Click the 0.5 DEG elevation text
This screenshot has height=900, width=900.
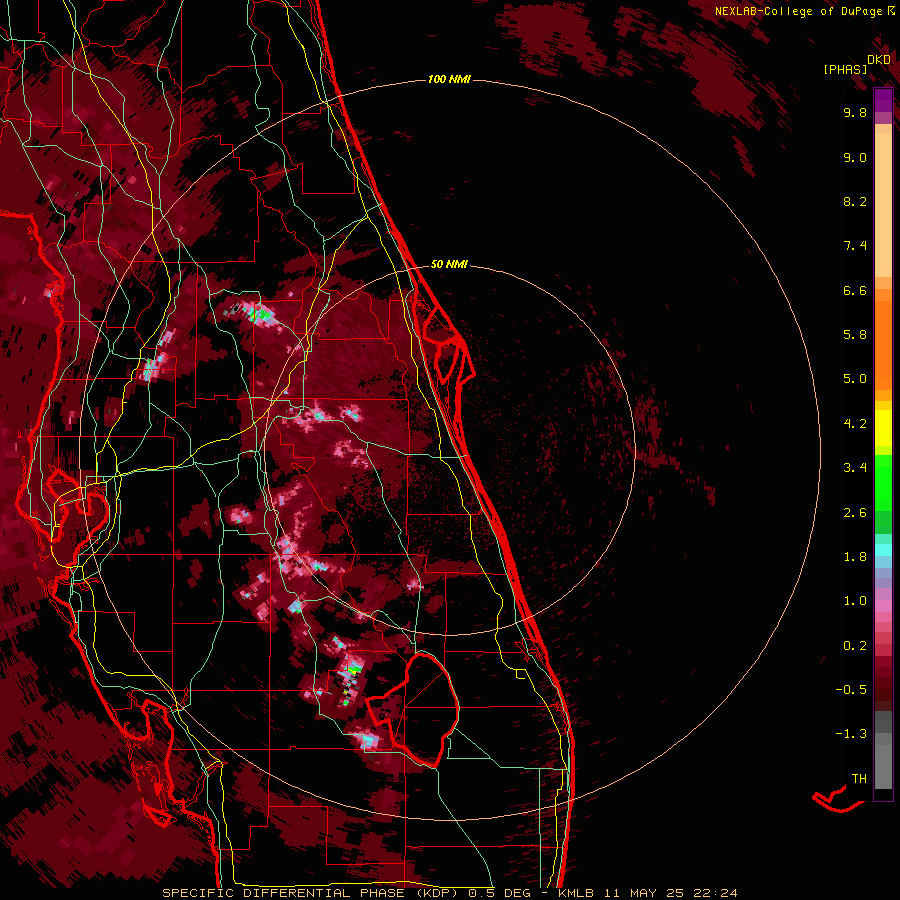(501, 893)
